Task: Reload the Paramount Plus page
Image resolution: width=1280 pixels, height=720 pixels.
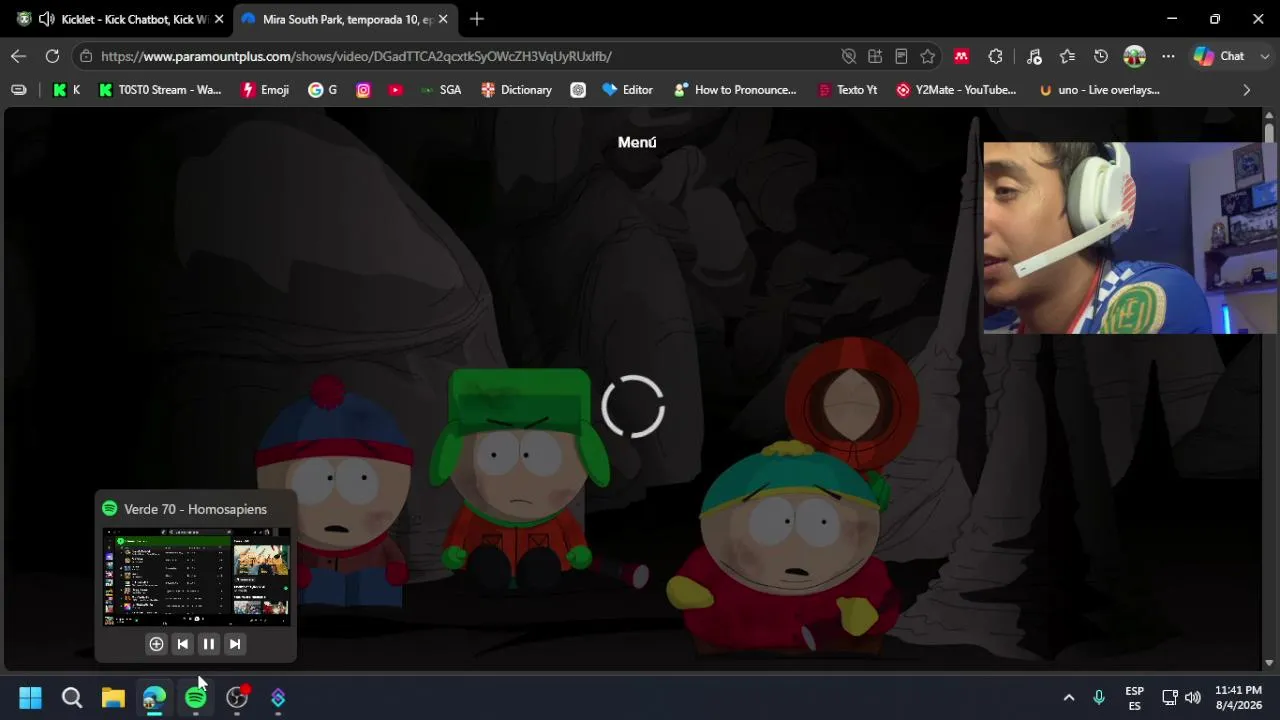Action: point(52,56)
